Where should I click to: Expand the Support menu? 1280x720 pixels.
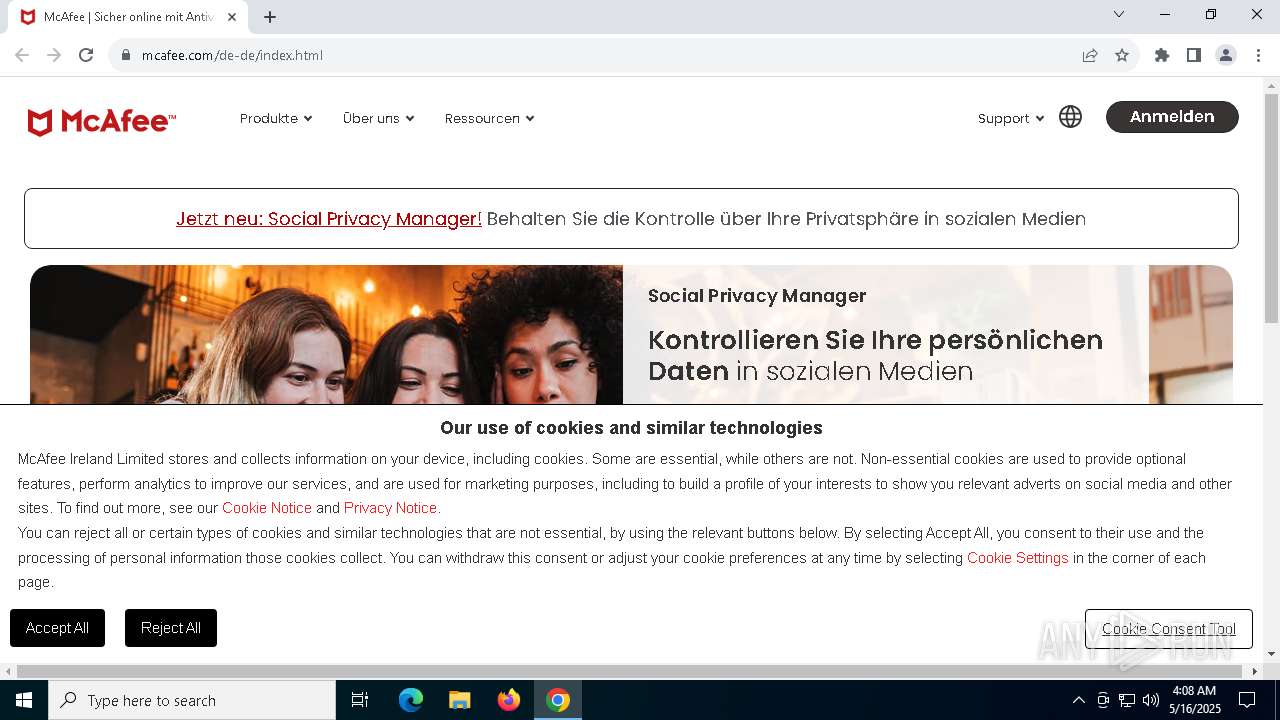pos(1011,118)
